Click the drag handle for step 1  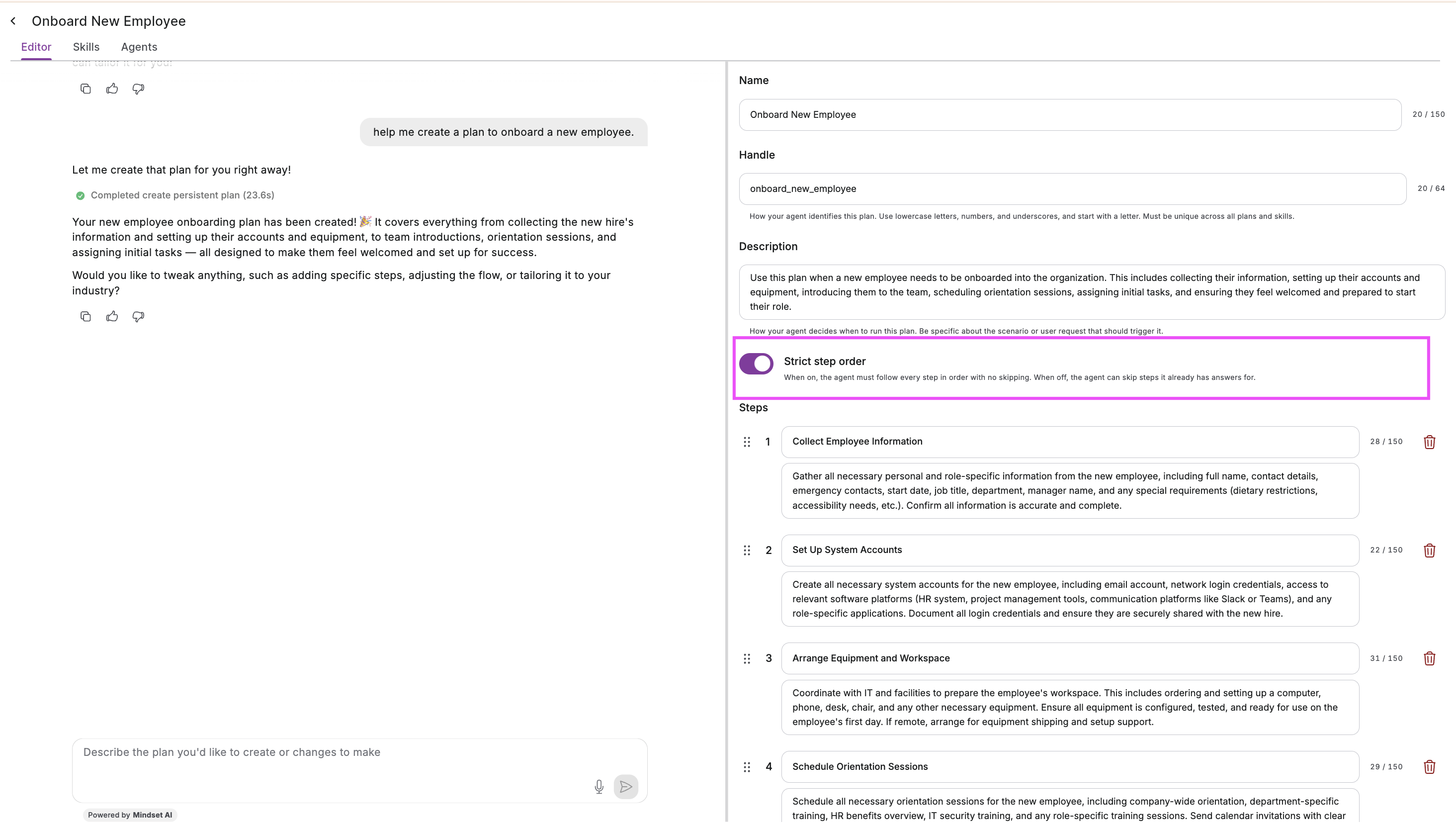click(x=747, y=442)
